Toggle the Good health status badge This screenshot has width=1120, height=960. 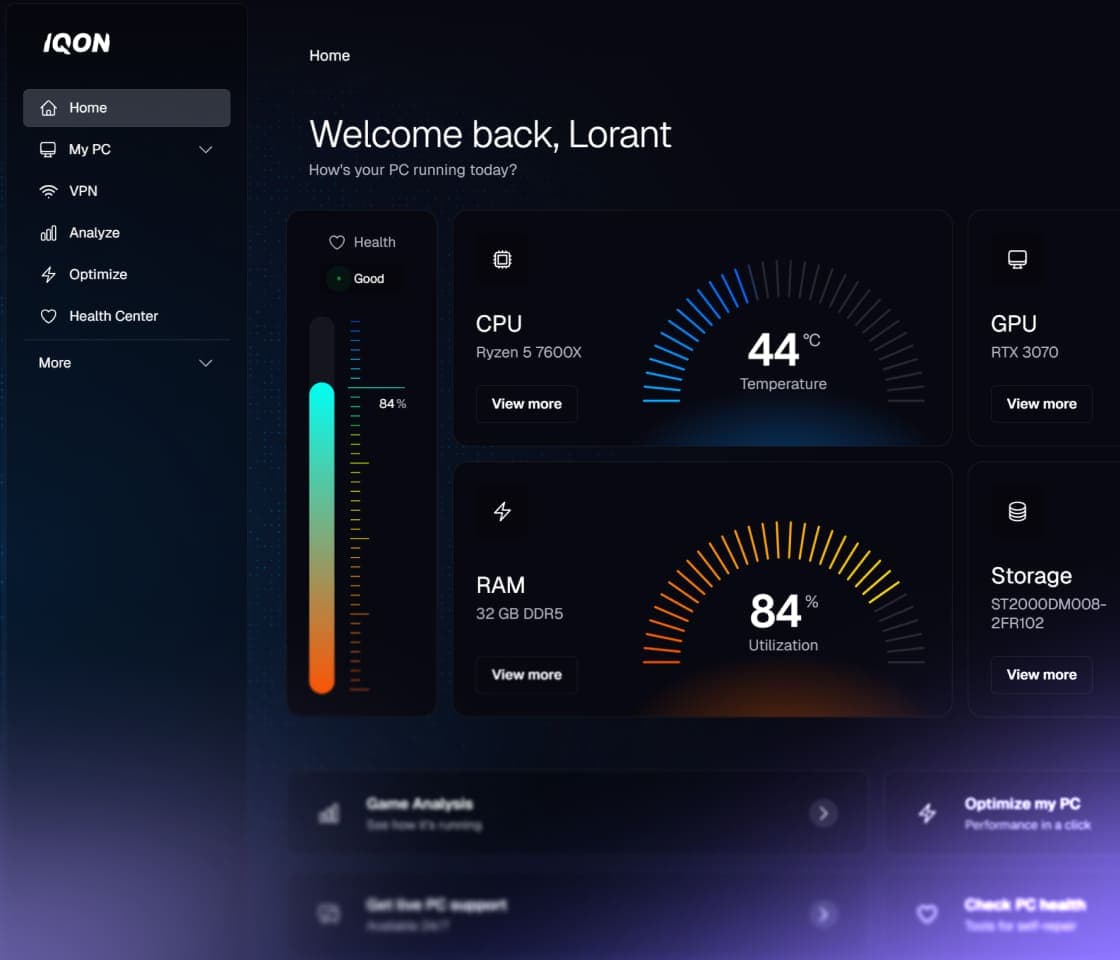pyautogui.click(x=361, y=279)
